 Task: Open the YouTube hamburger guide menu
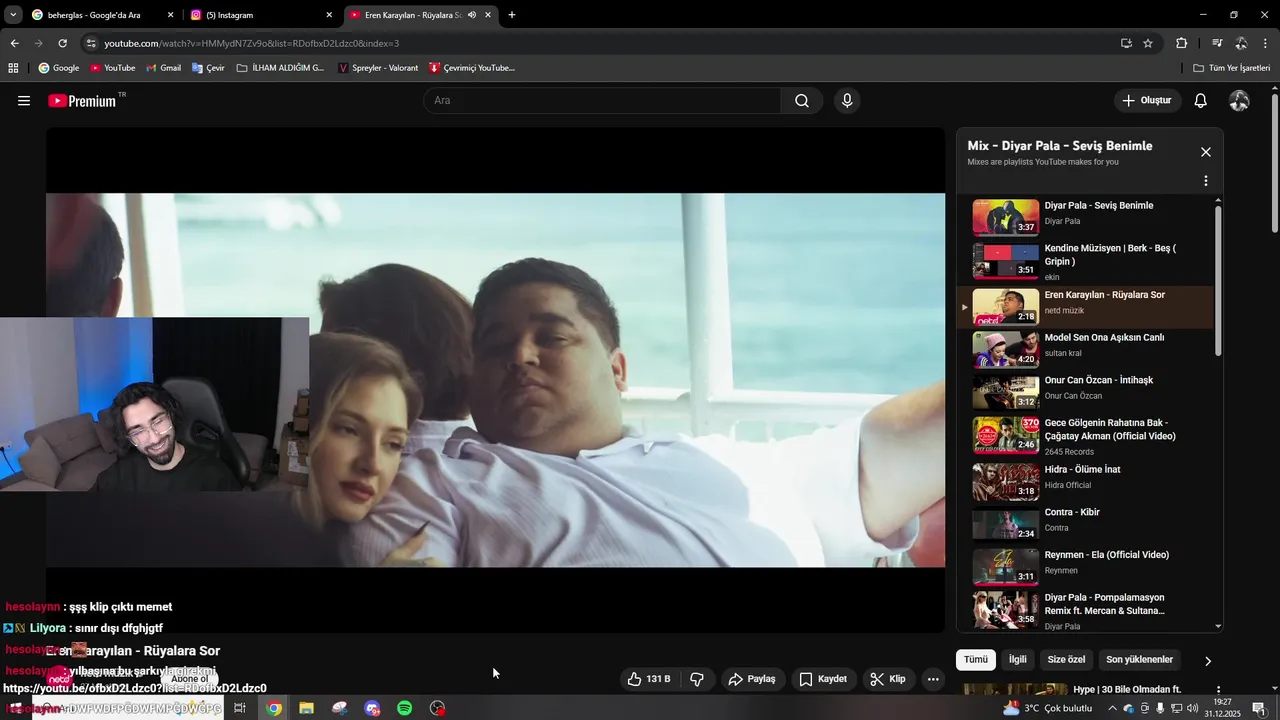[x=24, y=100]
